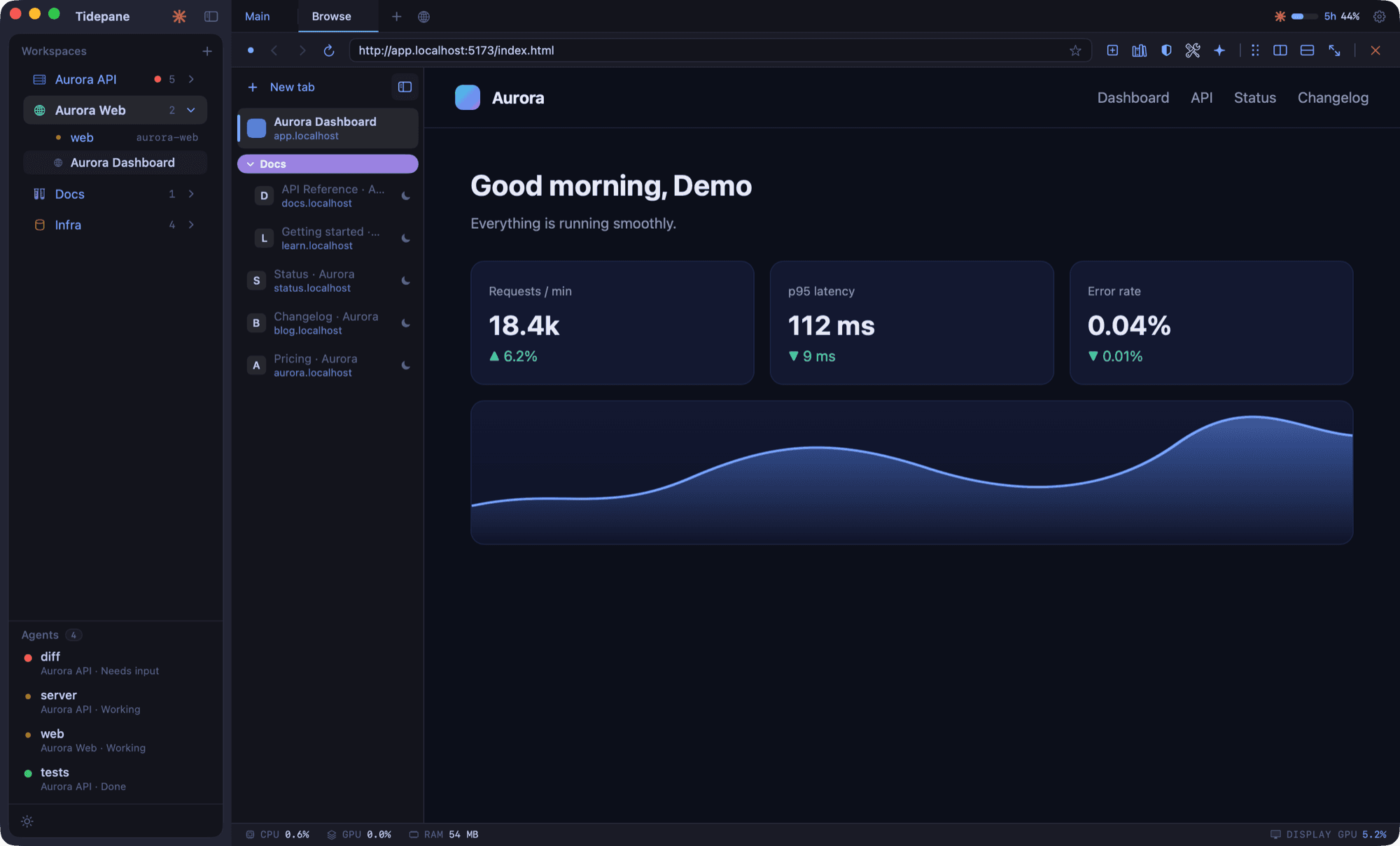This screenshot has height=846, width=1400.
Task: Click the moon icon on Getting started tab
Action: [x=405, y=238]
